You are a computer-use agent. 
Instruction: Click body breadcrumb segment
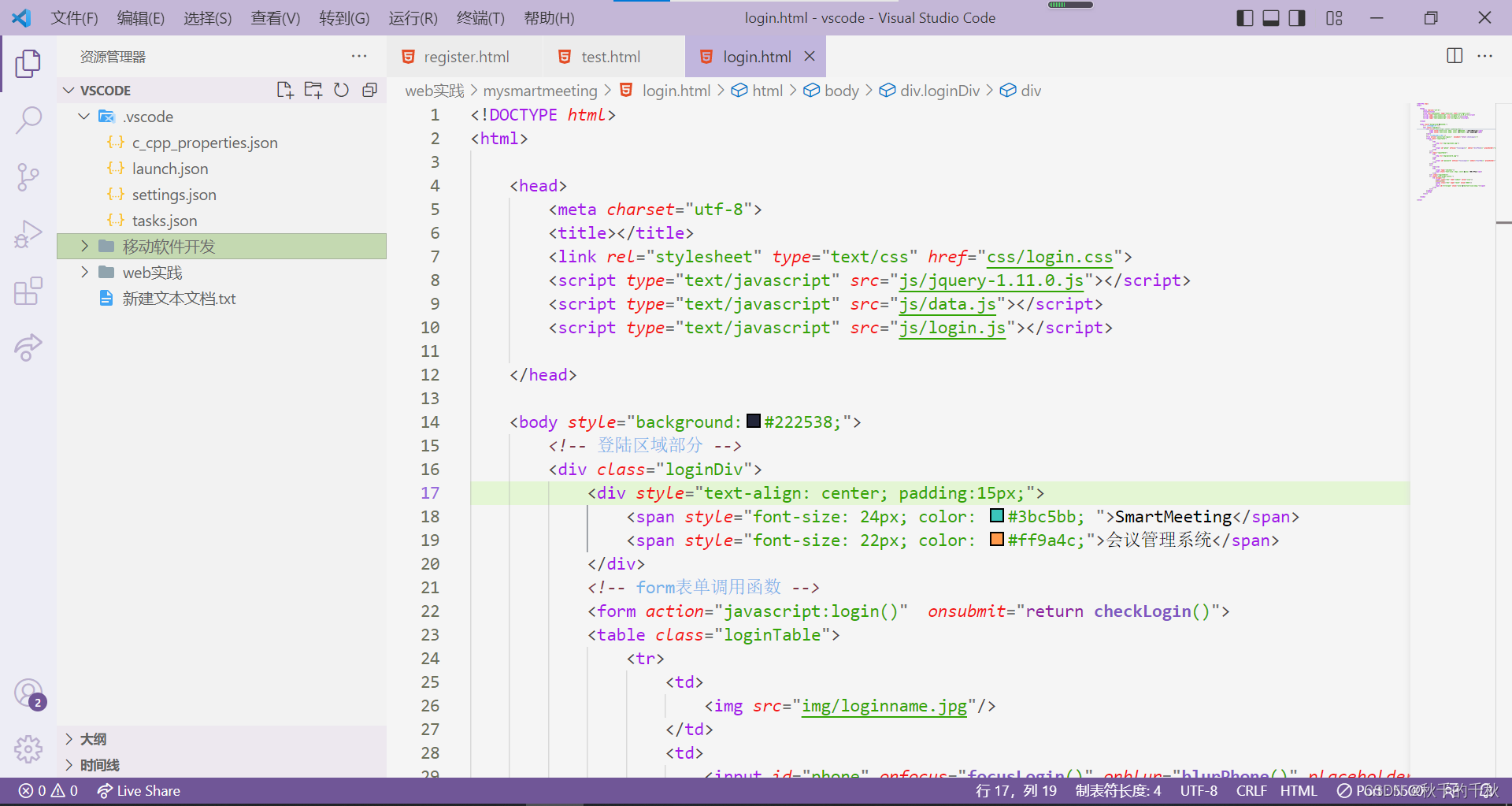832,91
